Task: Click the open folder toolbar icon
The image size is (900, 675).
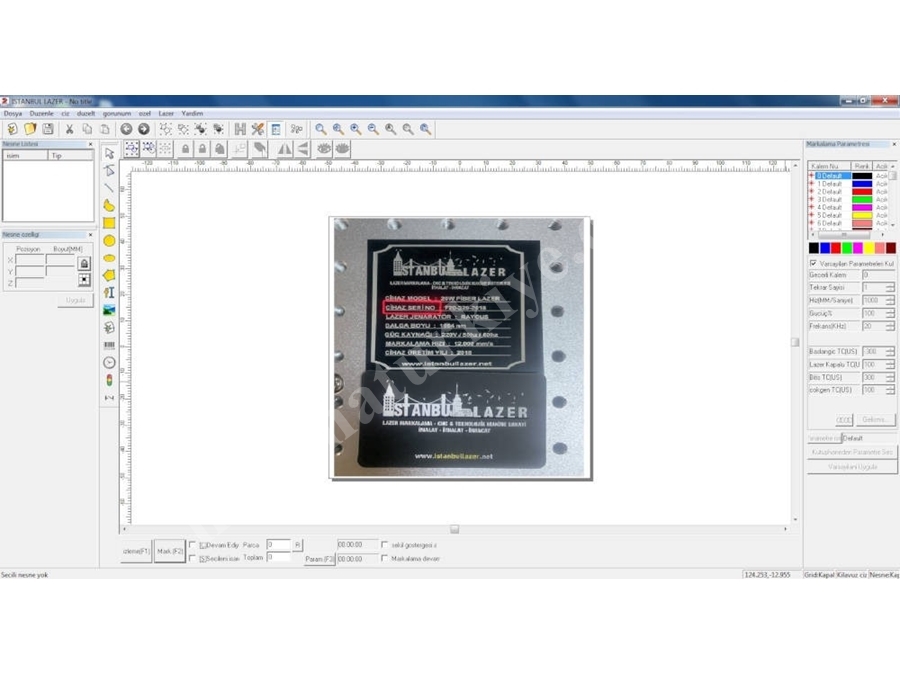Action: point(30,129)
